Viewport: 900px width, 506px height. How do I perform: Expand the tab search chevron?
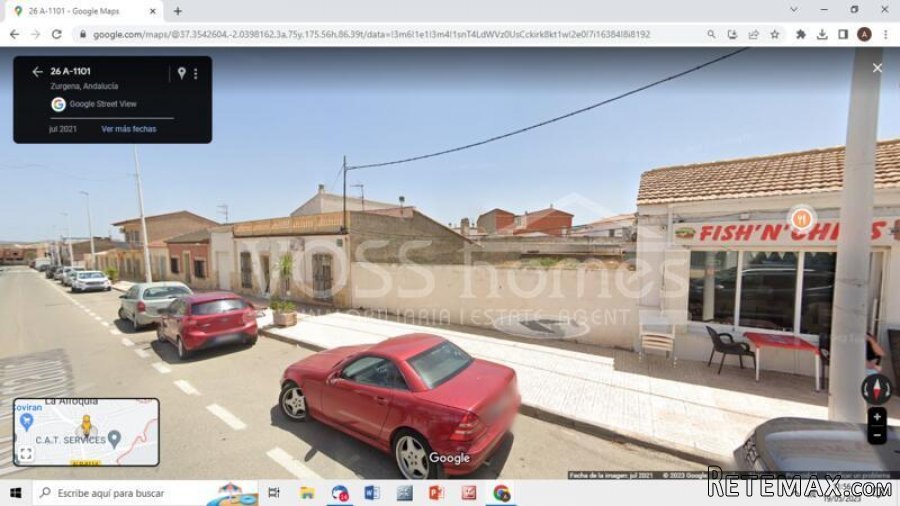(x=794, y=10)
